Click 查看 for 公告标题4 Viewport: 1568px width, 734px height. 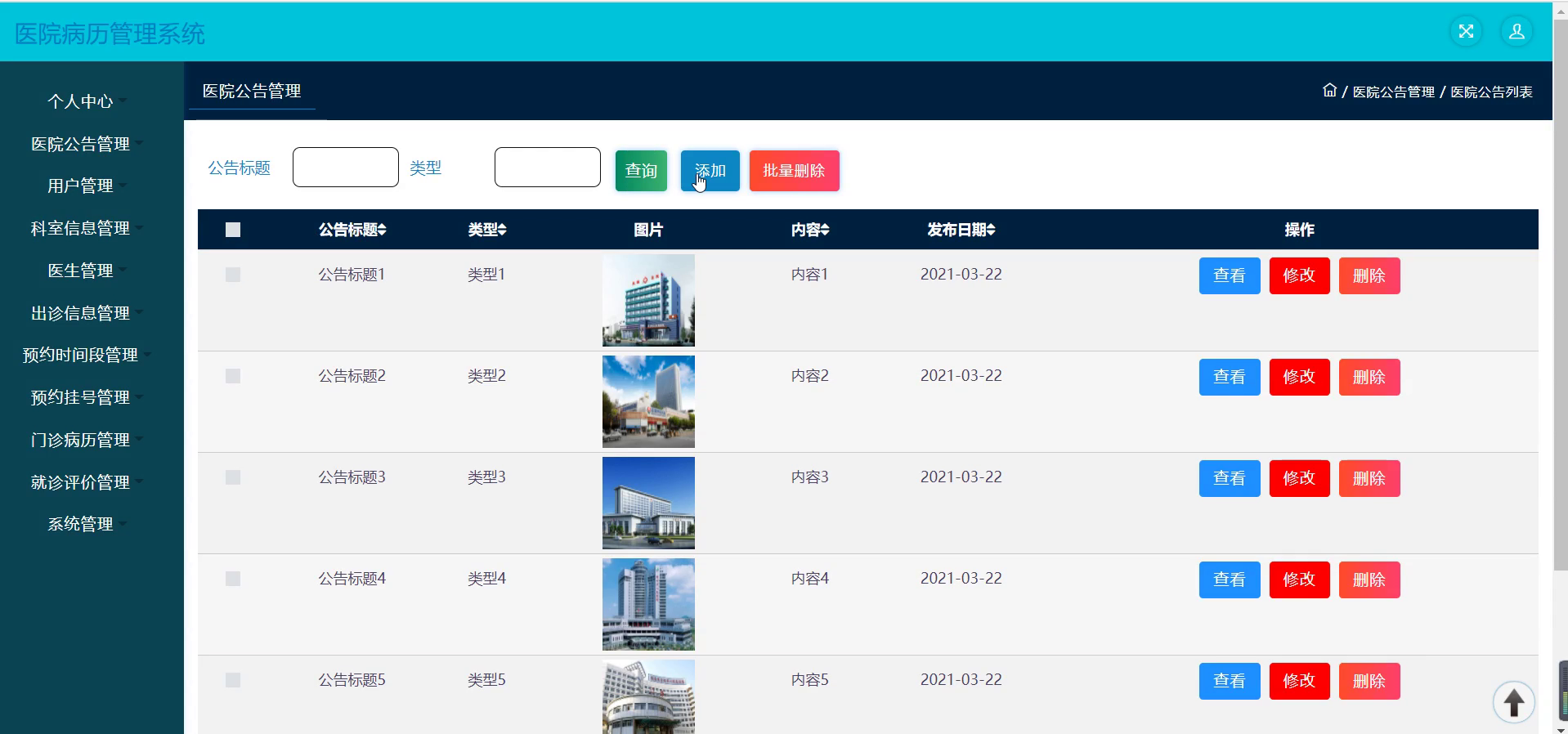pos(1230,580)
